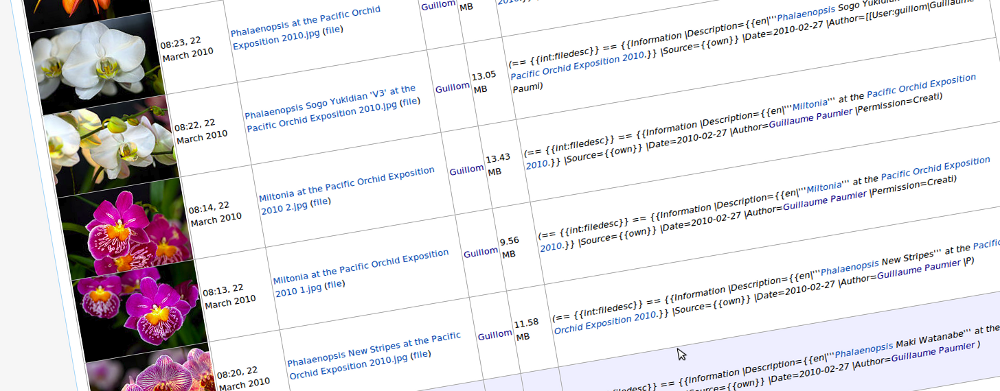1000x391 pixels.
Task: Follow Pacific Orchid Exposition link in 9.56 MB description
Action: coord(936,170)
